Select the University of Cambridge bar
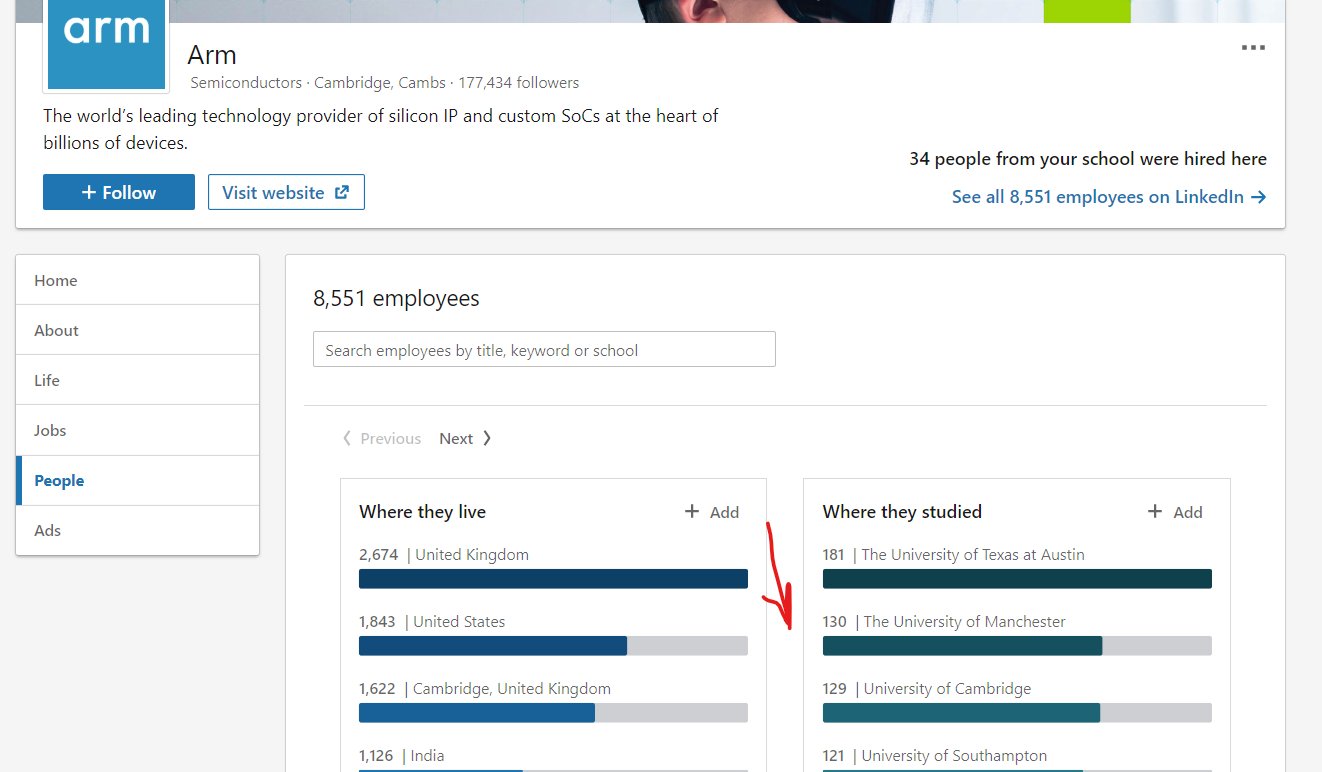The width and height of the screenshot is (1322, 772). [1017, 713]
